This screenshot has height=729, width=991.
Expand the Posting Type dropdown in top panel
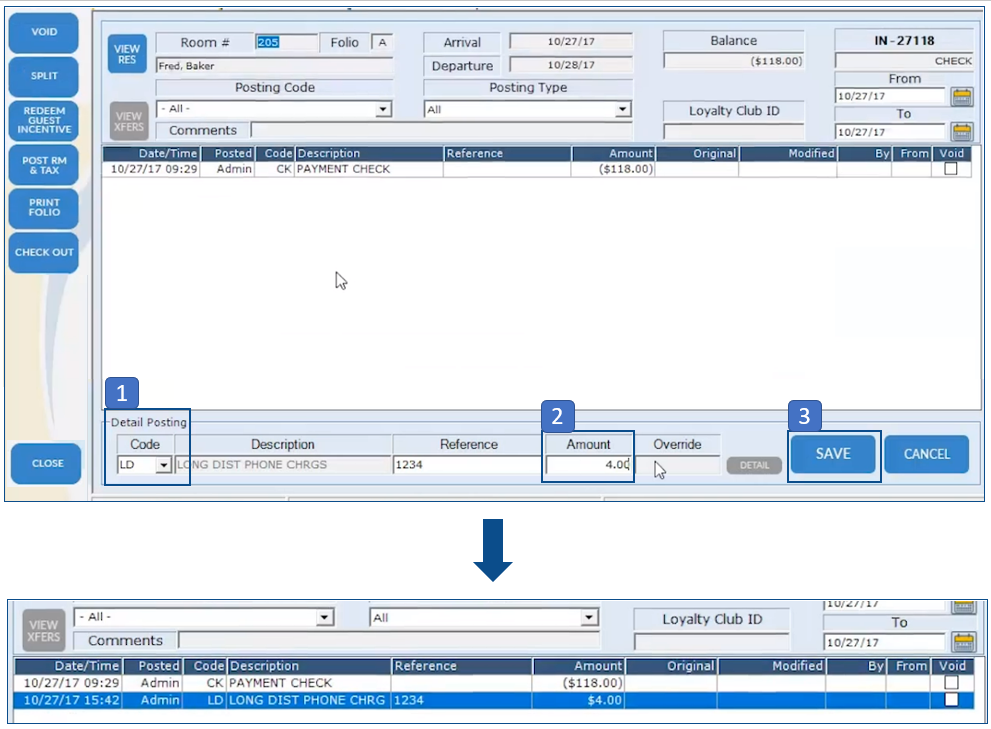622,110
